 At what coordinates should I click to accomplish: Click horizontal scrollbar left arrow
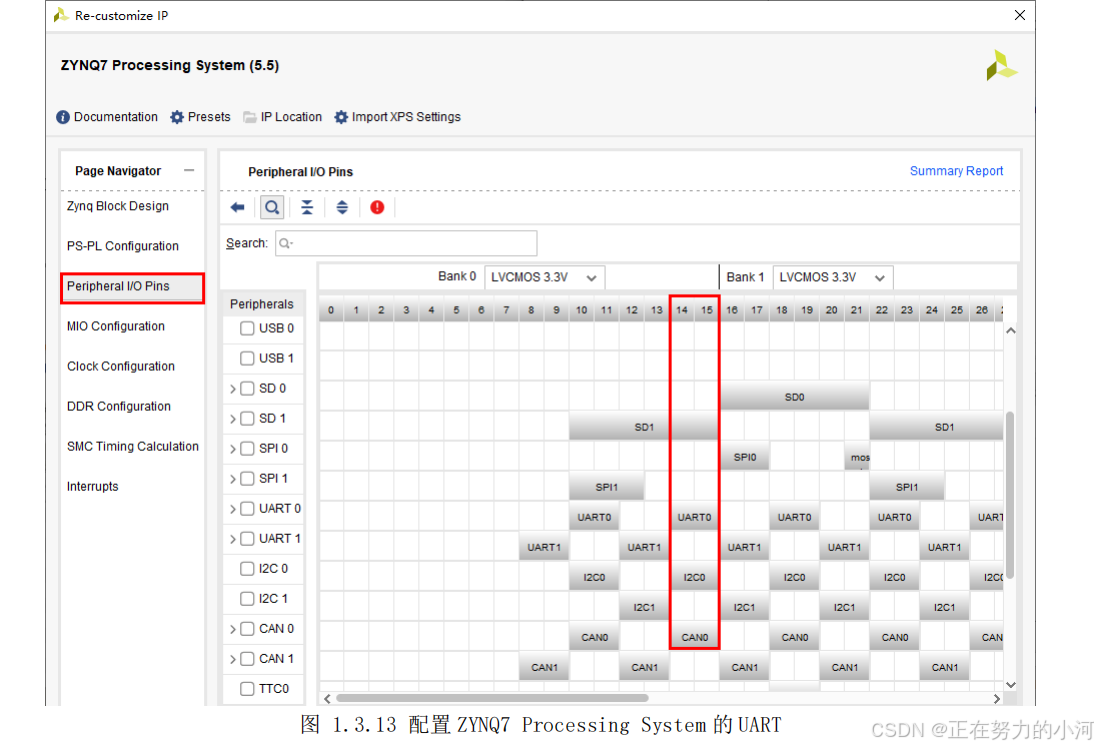pyautogui.click(x=327, y=699)
